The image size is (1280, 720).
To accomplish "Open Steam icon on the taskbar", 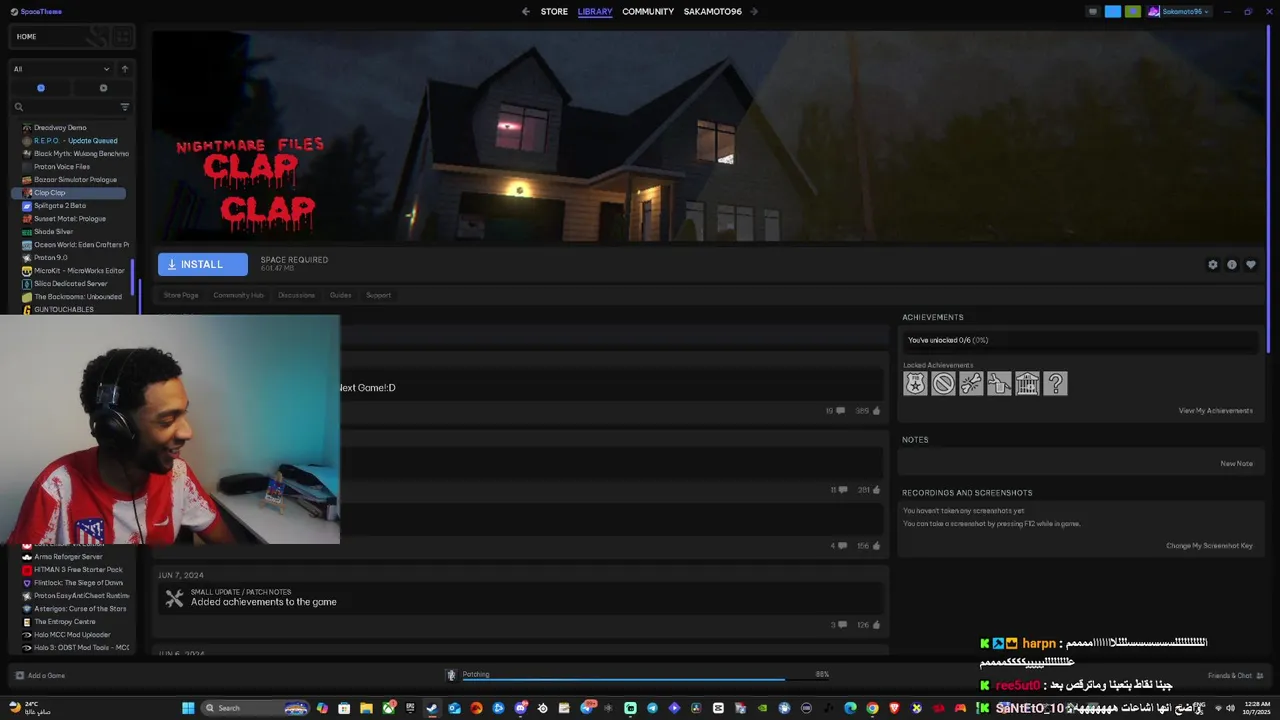I will (x=431, y=708).
